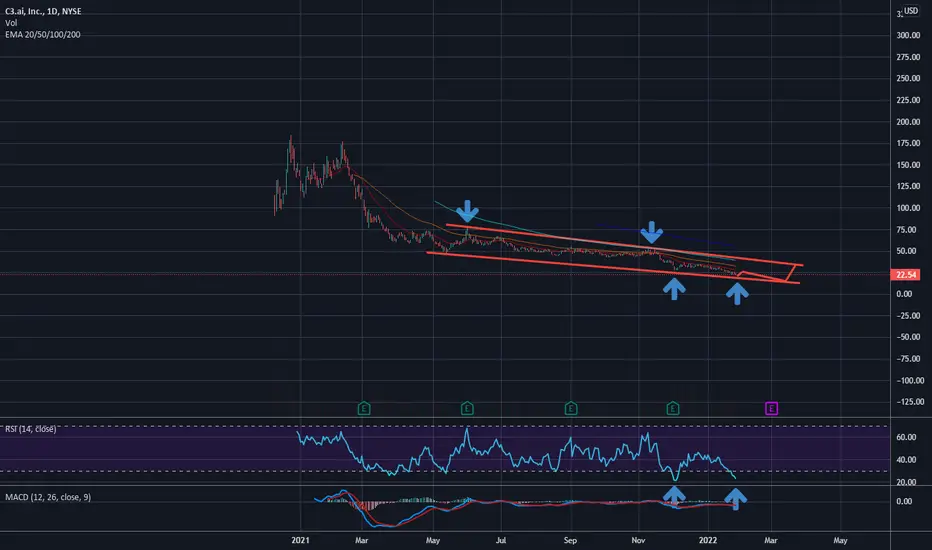Click the -25.00 price axis label
This screenshot has height=550, width=932.
click(x=908, y=316)
